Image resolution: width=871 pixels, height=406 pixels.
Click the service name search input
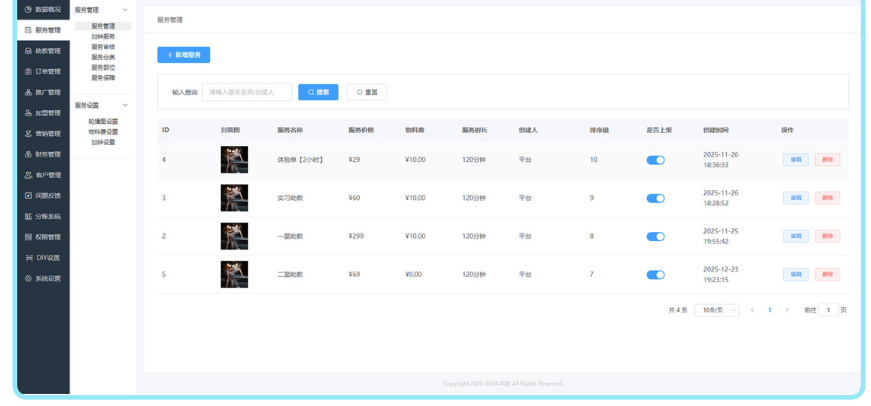(247, 92)
